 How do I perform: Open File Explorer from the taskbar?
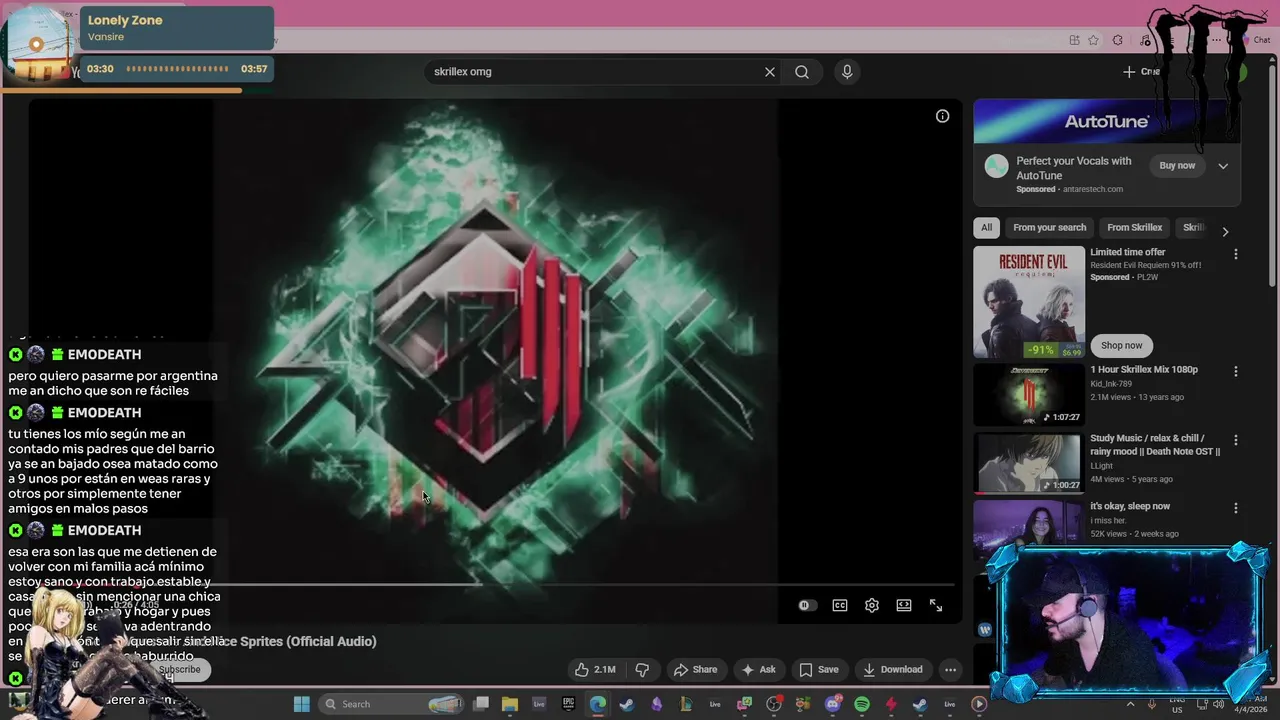click(510, 704)
